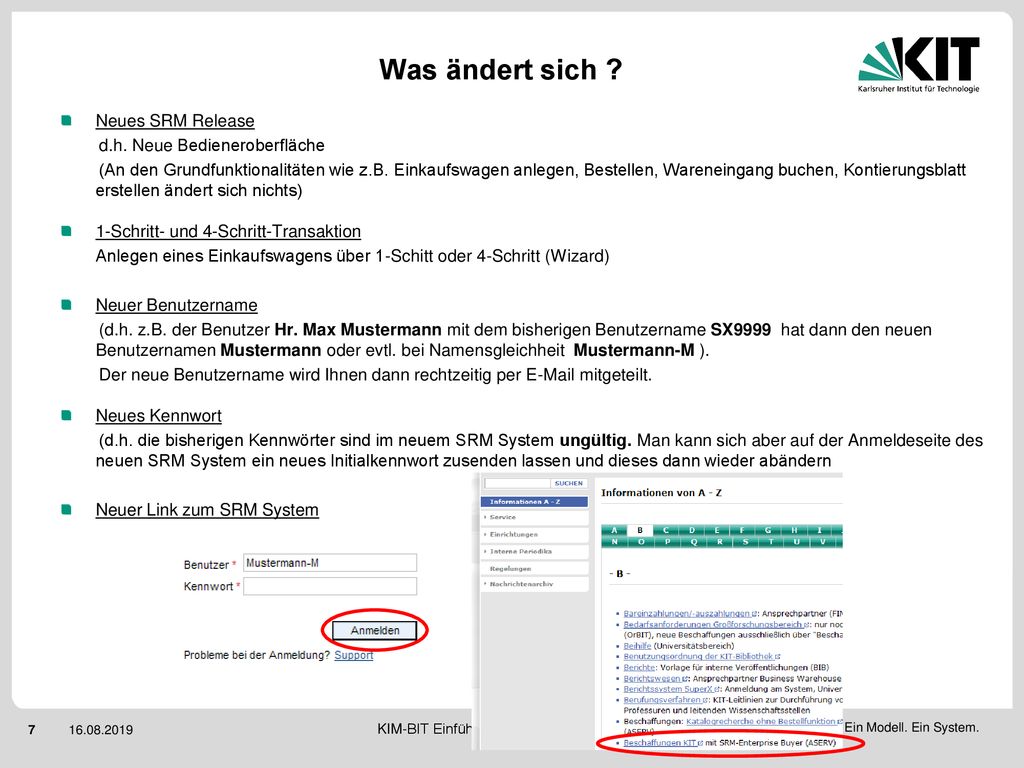The height and width of the screenshot is (768, 1024).
Task: Select letter D in the index
Action: tap(692, 530)
